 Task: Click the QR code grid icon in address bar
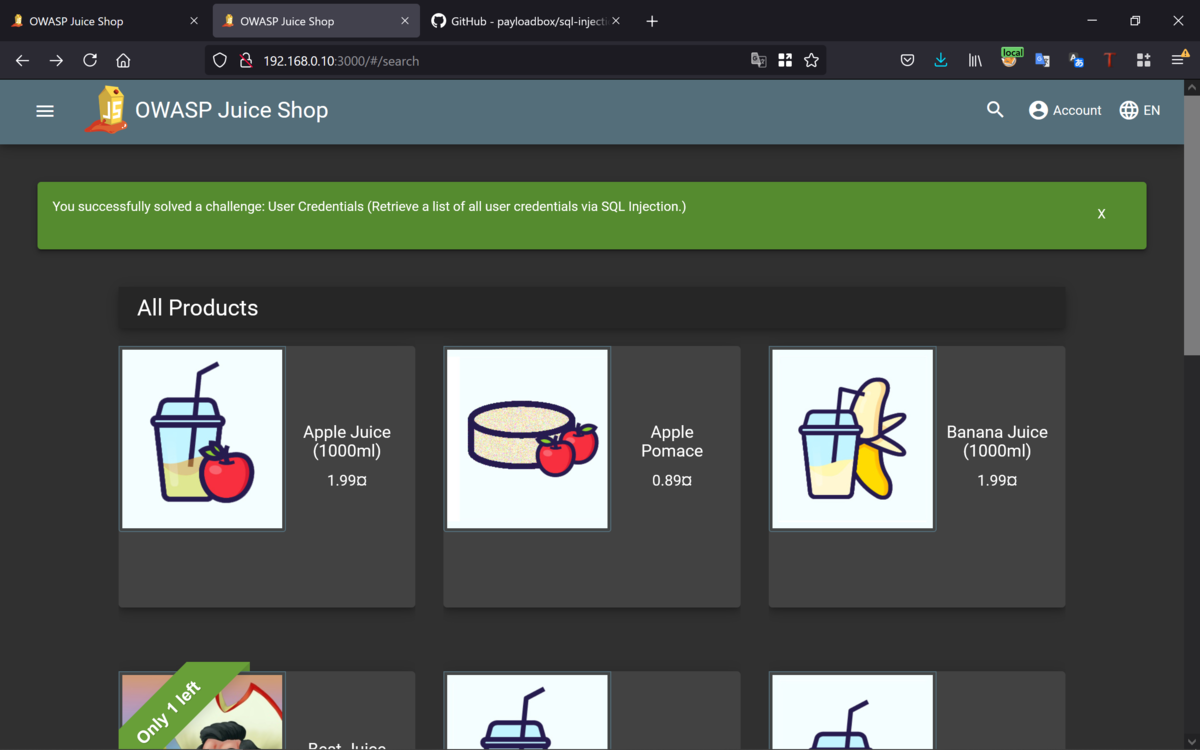point(785,61)
